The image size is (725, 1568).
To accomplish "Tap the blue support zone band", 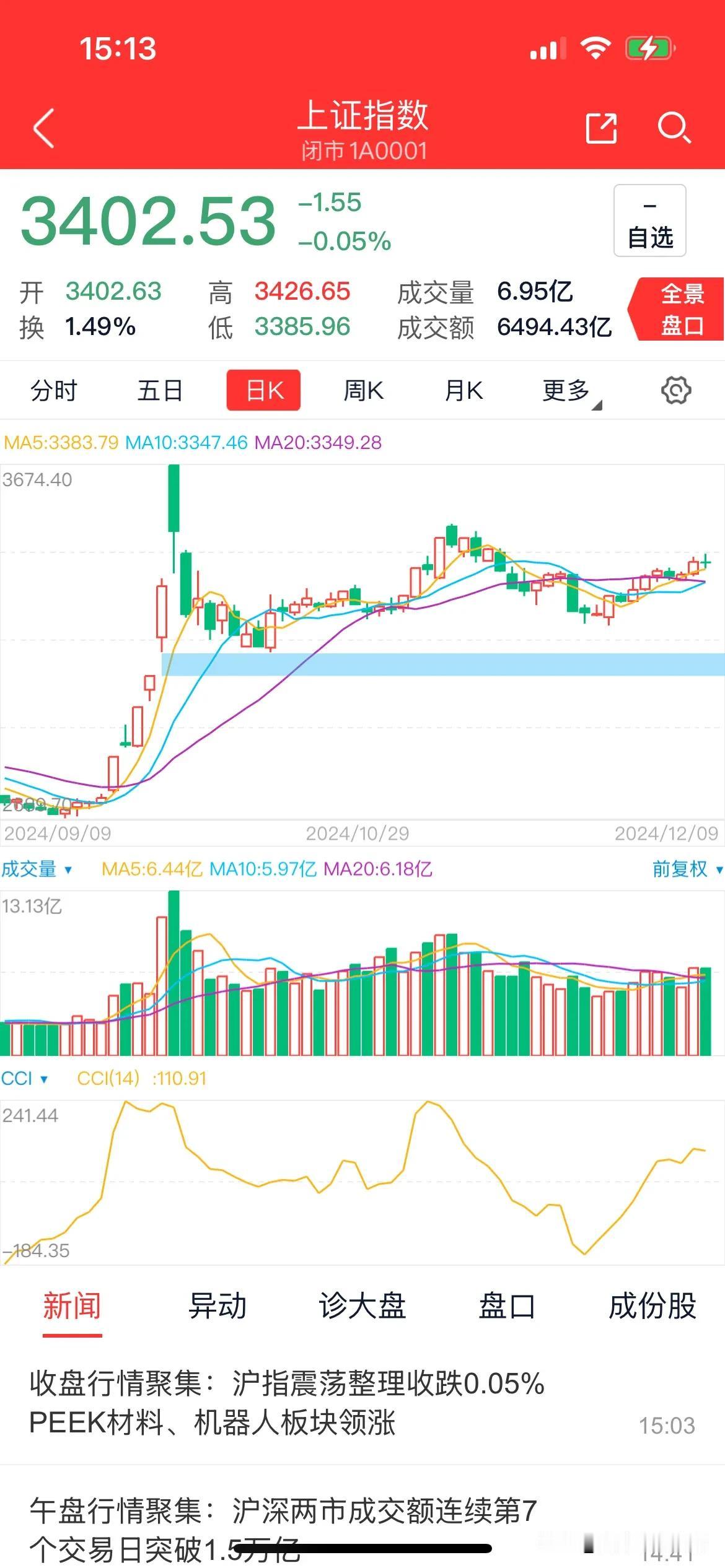I will click(443, 664).
